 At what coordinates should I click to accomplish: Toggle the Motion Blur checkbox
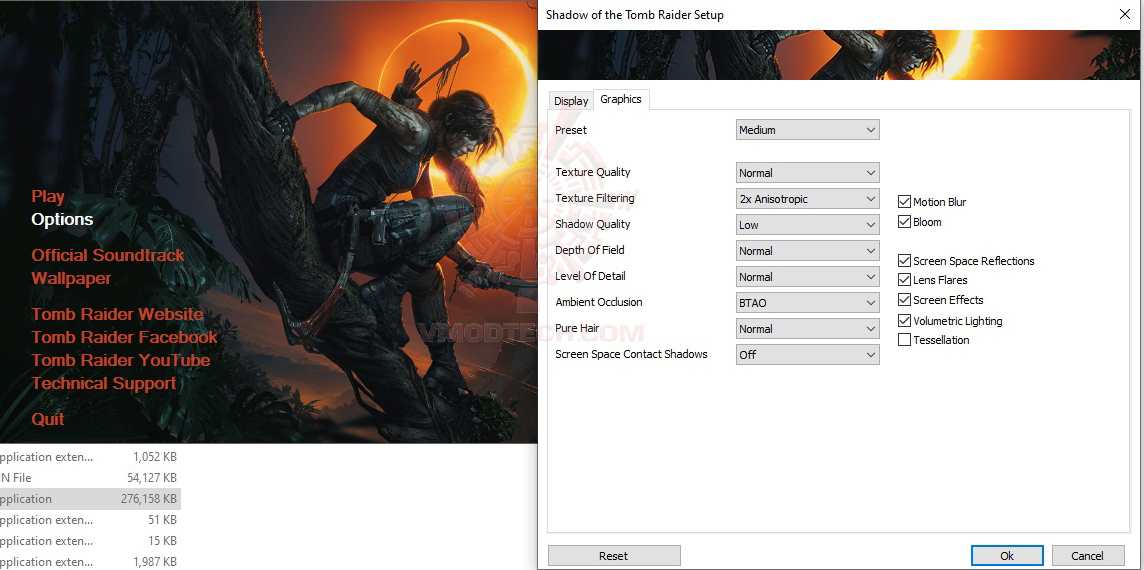coord(905,202)
